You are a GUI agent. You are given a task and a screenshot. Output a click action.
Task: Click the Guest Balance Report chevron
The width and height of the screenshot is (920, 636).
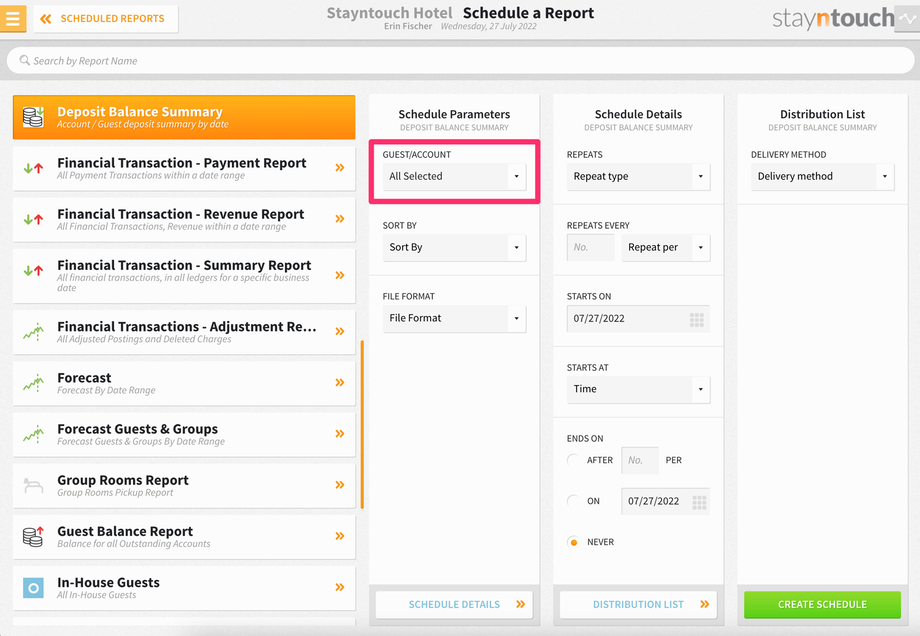coord(340,536)
